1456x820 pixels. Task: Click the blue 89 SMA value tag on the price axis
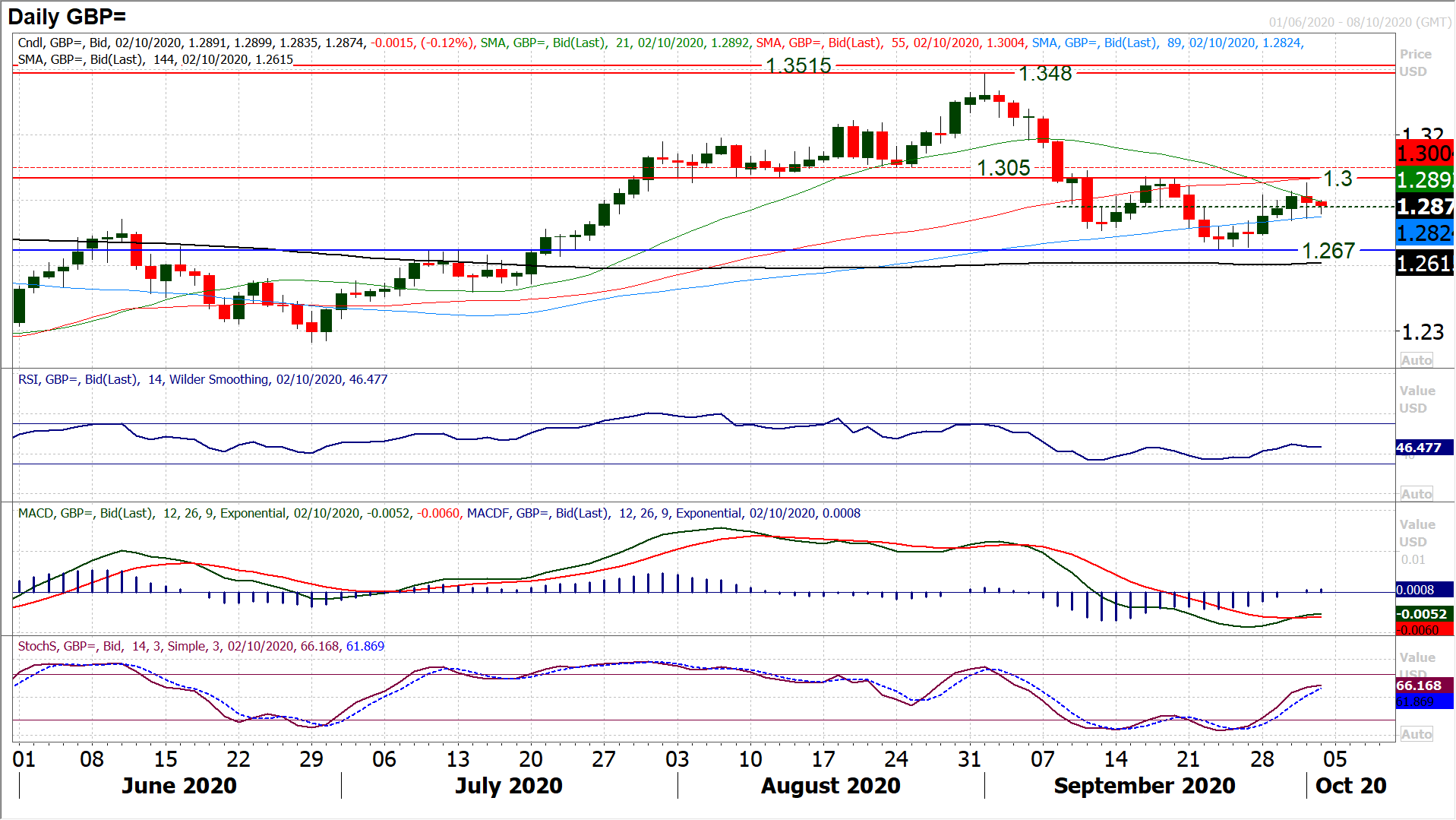(x=1424, y=233)
